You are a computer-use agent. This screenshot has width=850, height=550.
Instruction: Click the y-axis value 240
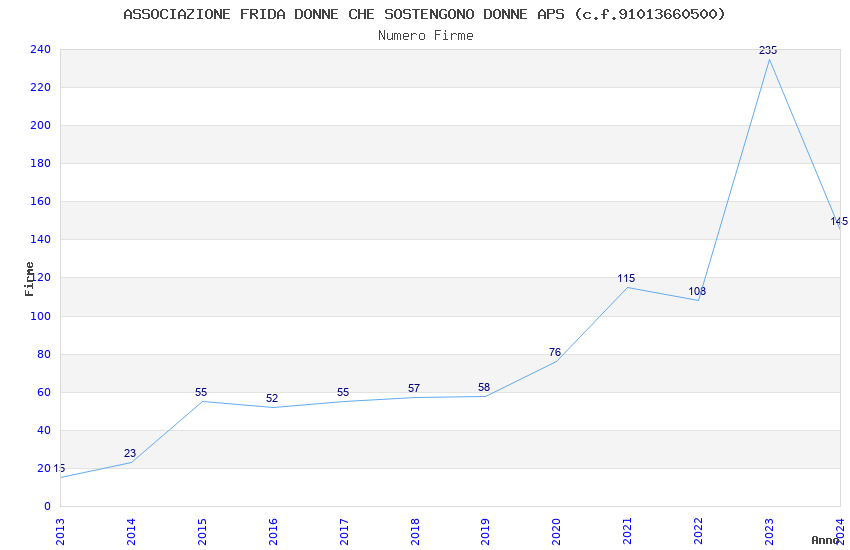(x=41, y=49)
